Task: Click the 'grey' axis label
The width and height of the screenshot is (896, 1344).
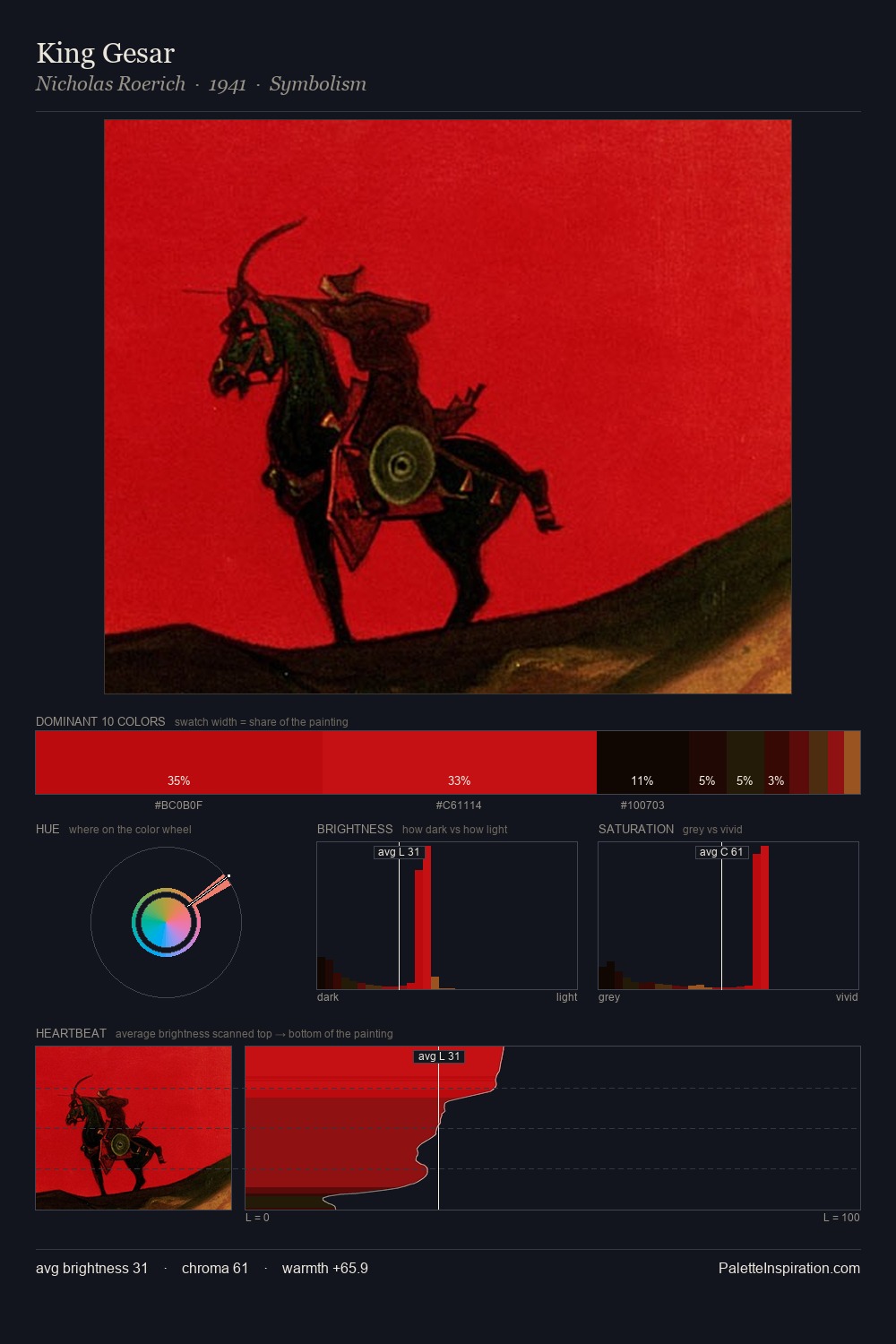Action: click(609, 997)
